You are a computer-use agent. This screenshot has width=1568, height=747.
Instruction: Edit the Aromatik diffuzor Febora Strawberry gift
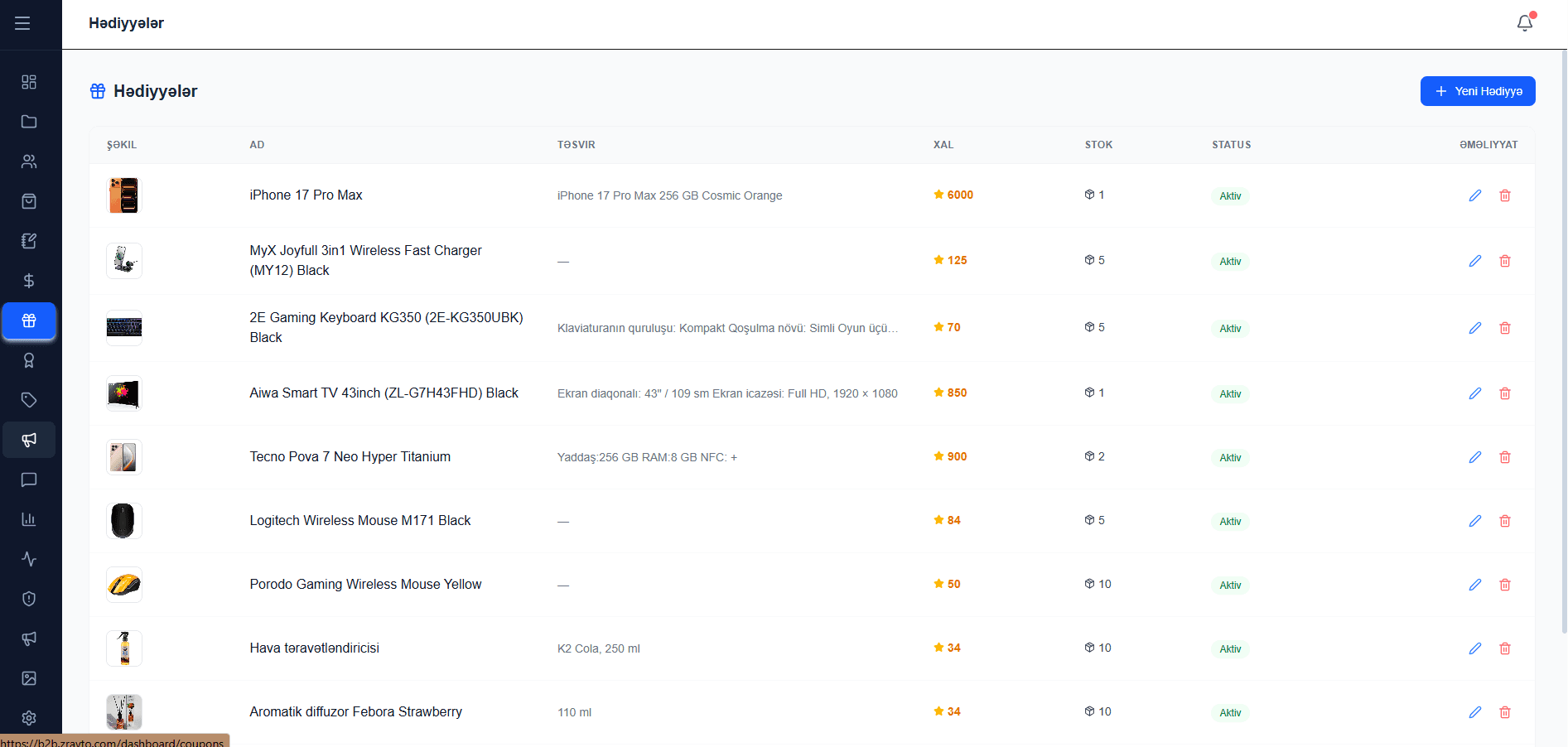tap(1475, 712)
